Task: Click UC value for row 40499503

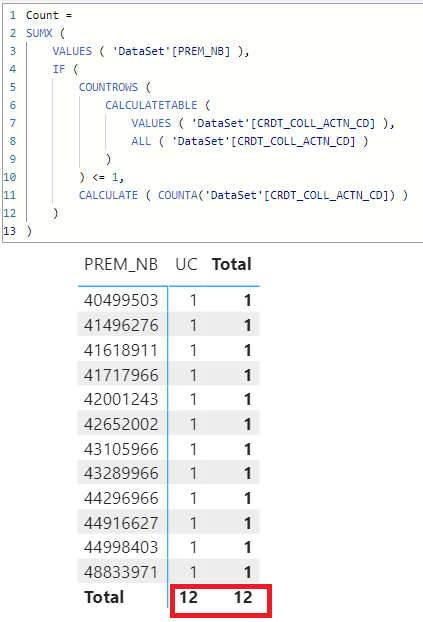Action: point(193,300)
